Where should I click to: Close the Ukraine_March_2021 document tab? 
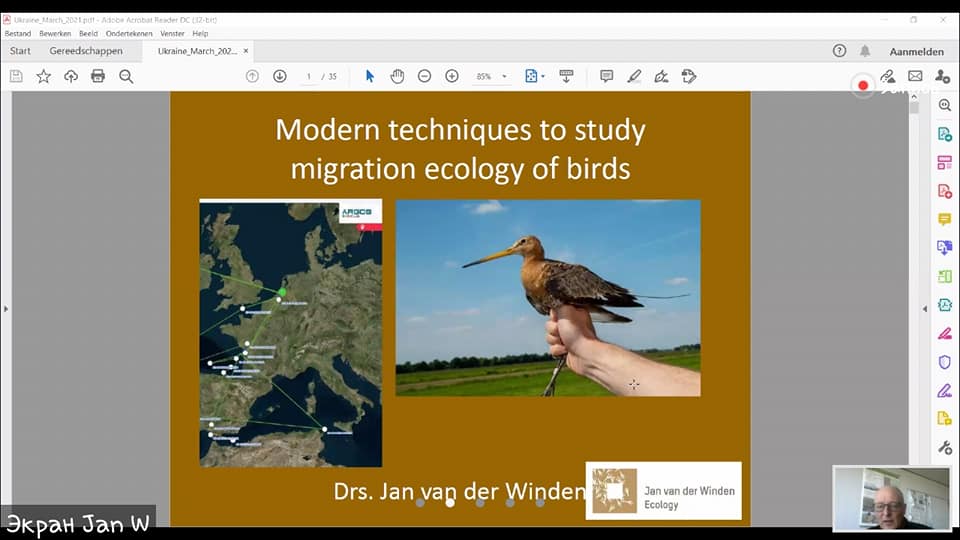[246, 51]
